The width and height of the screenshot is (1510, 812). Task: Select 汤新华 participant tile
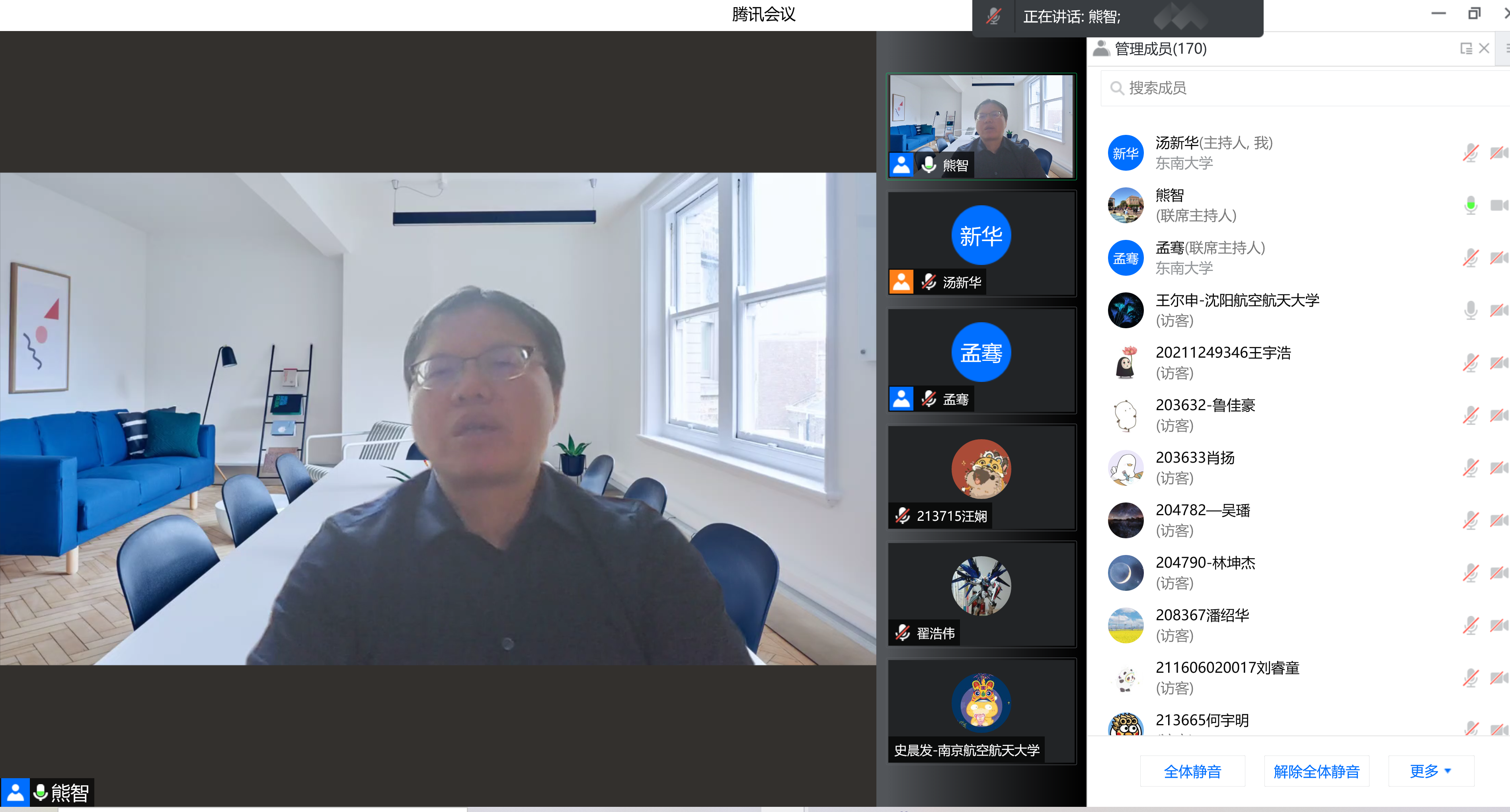click(x=981, y=243)
